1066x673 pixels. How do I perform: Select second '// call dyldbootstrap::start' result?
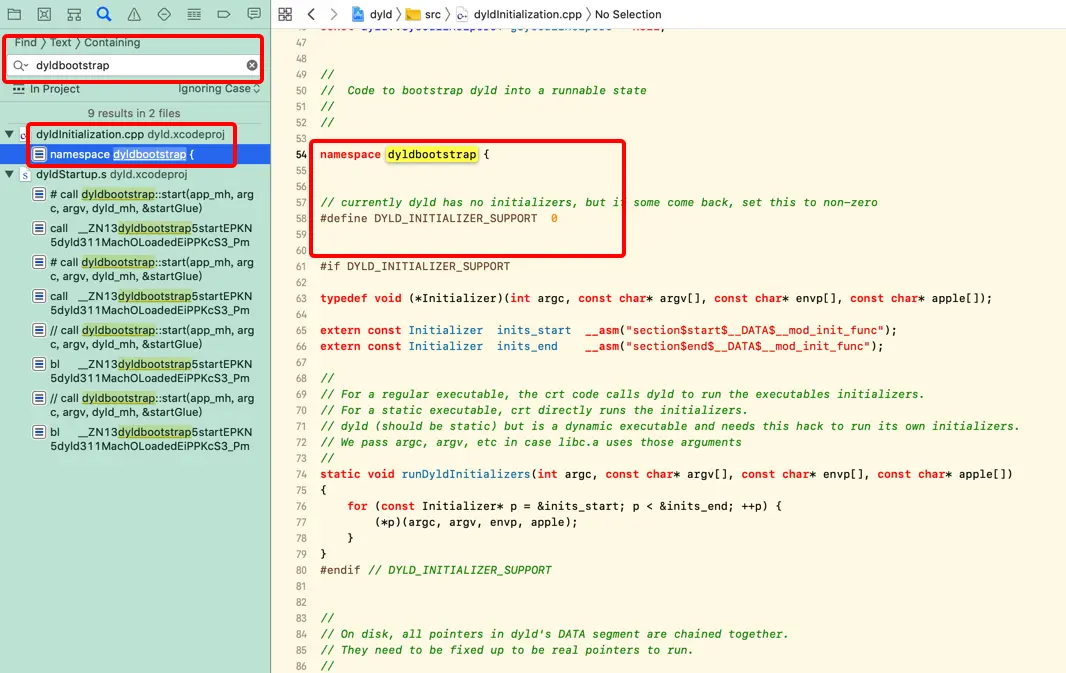pyautogui.click(x=152, y=405)
